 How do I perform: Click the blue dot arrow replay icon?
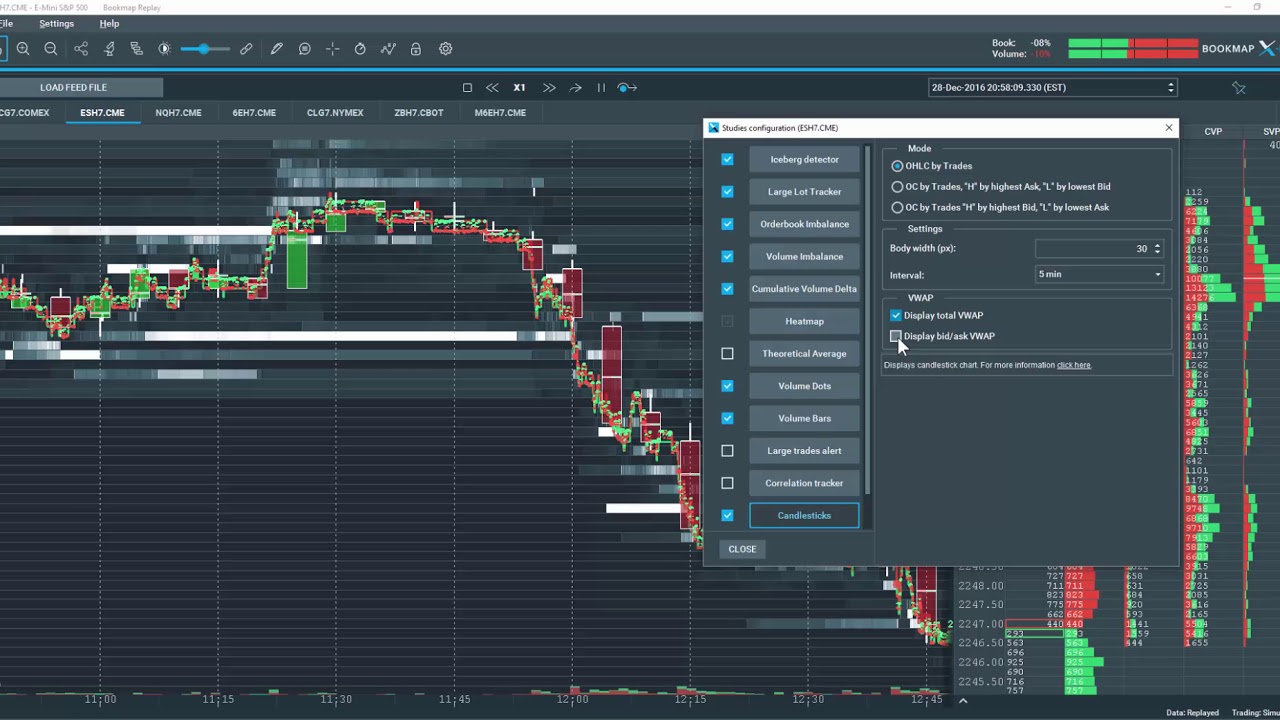tap(627, 88)
